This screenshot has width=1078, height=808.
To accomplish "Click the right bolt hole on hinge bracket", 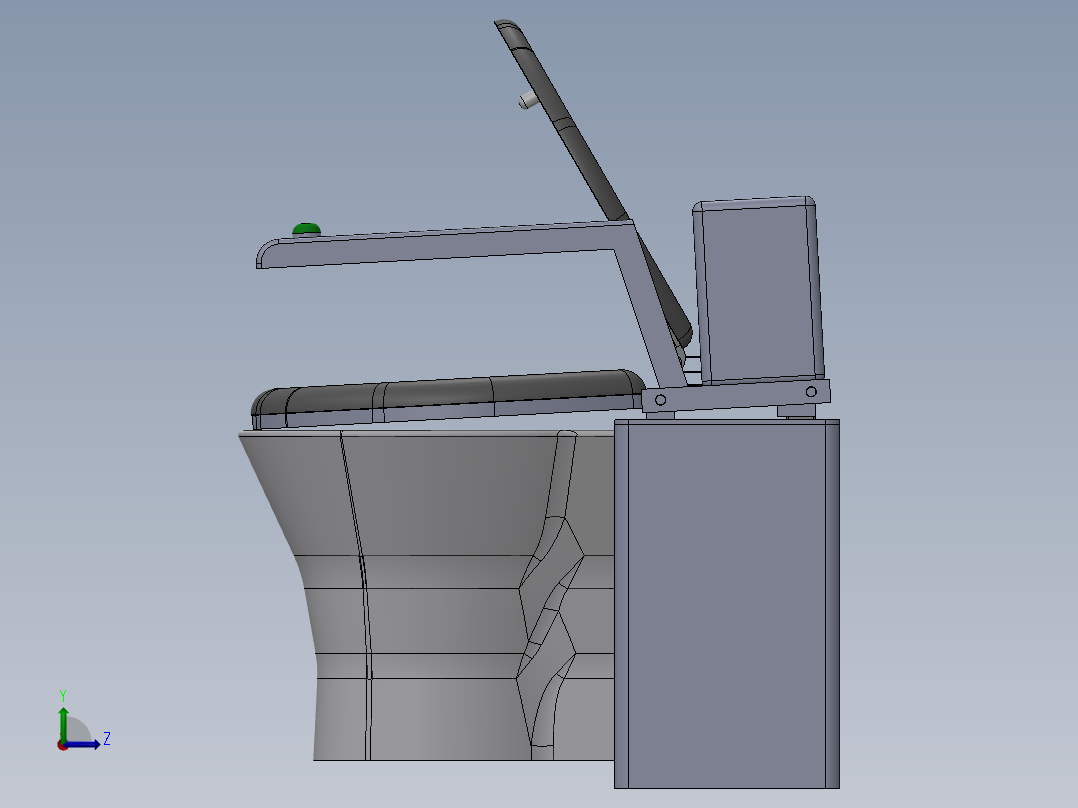I will 811,391.
